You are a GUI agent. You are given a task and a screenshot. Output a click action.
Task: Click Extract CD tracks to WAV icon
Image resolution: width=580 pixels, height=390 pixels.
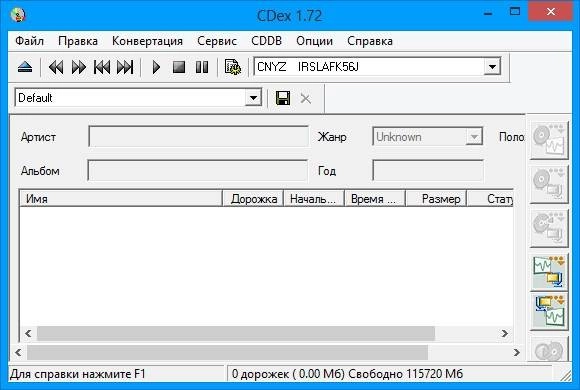(549, 140)
